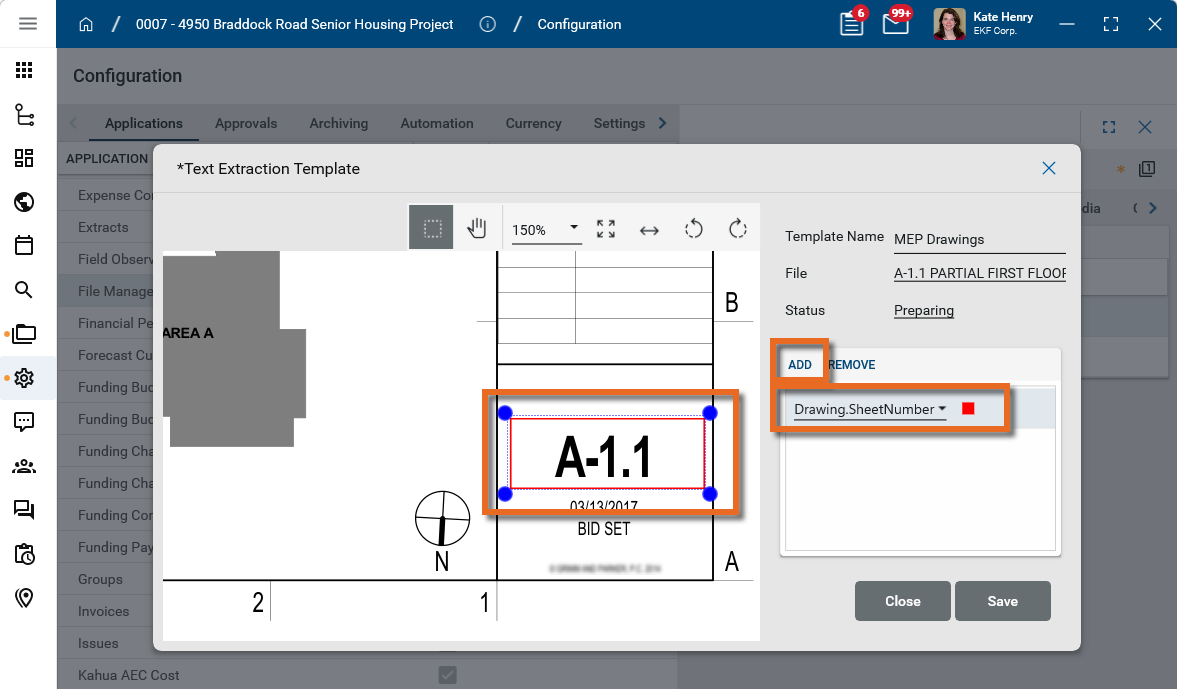Open the tasks clipboard notifications
This screenshot has height=689, width=1177.
(852, 23)
